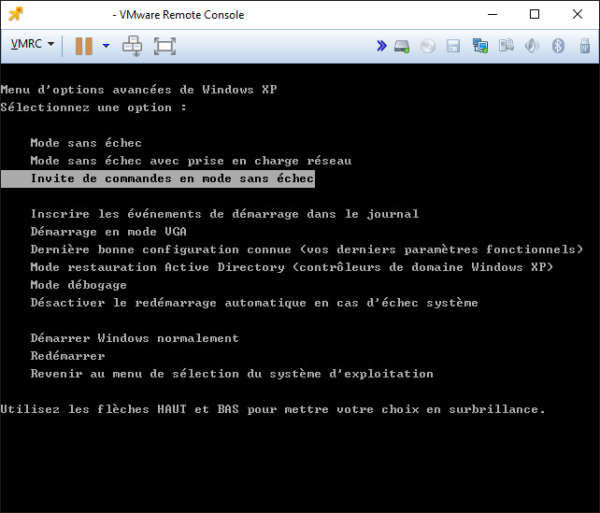600x513 pixels.
Task: Pause the virtual machine with the orange button
Action: (84, 46)
